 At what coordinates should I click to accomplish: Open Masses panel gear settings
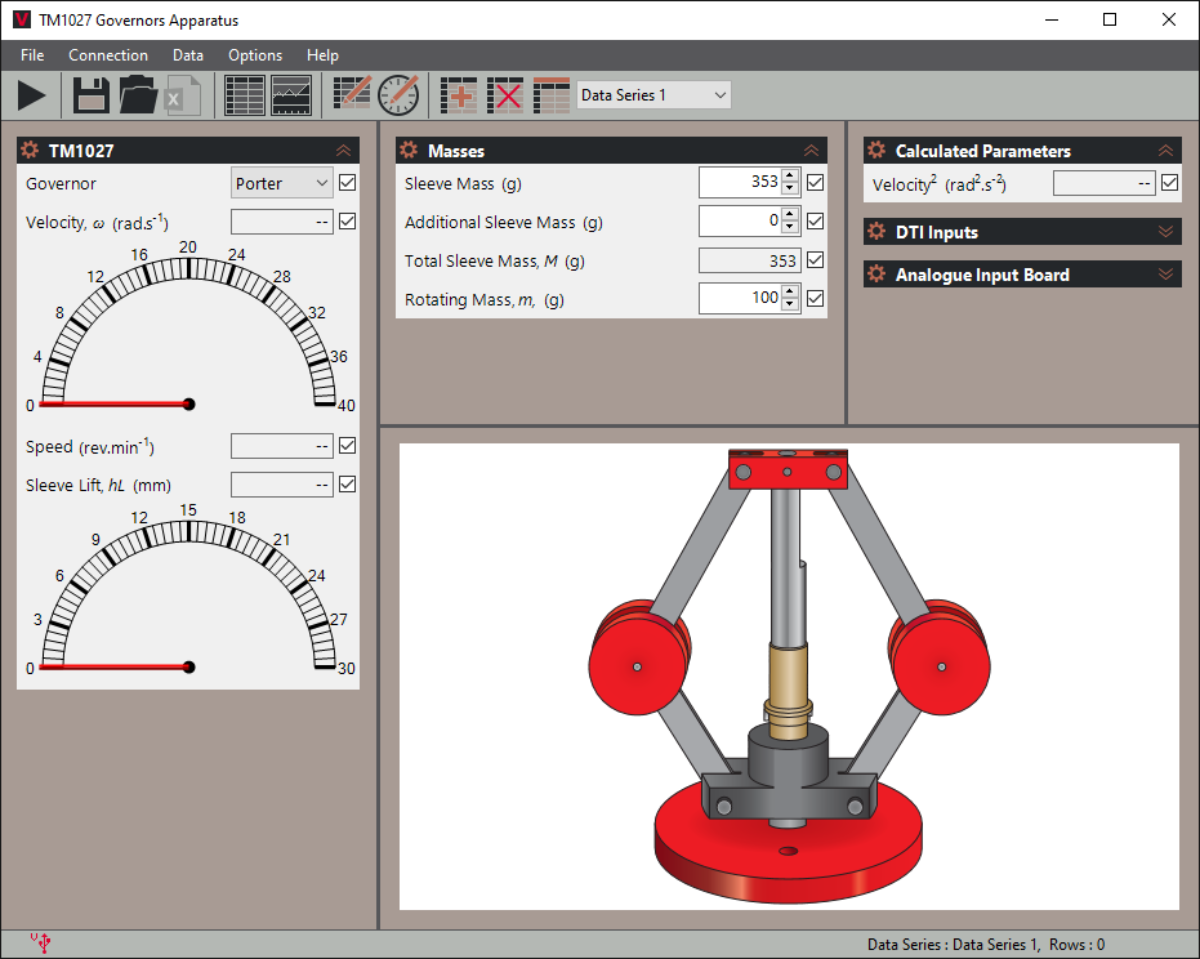point(408,151)
